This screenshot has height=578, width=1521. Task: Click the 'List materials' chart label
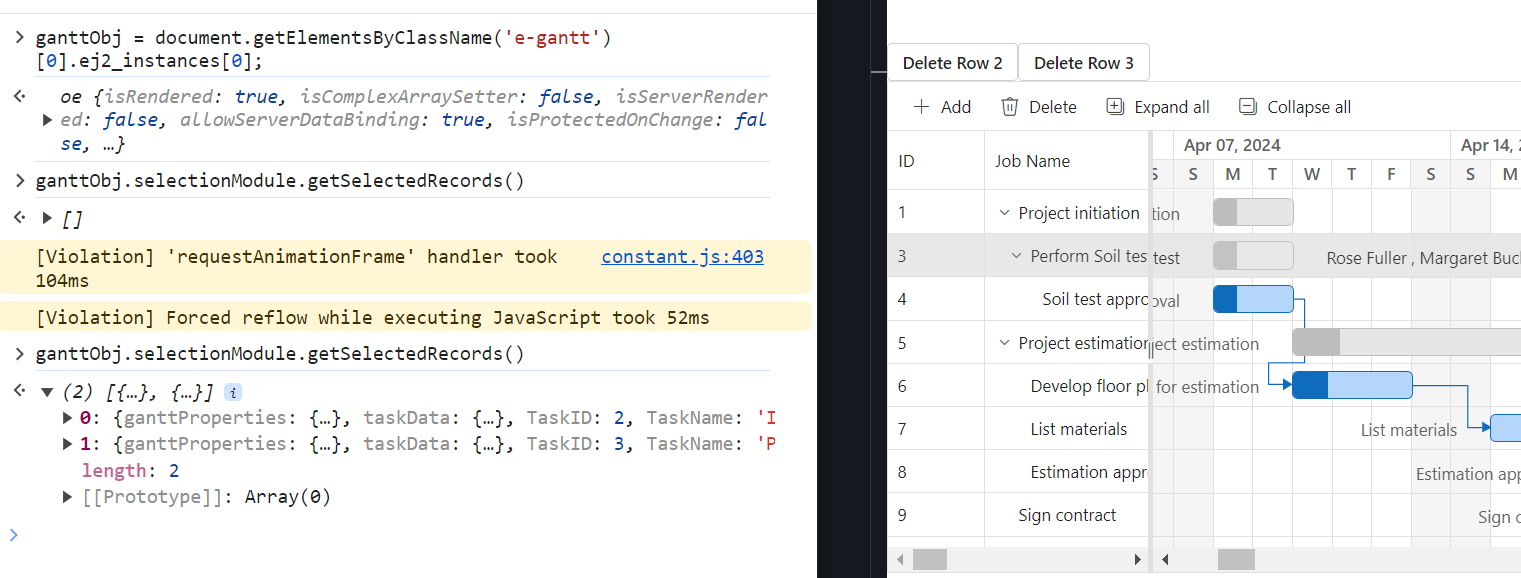click(1408, 430)
